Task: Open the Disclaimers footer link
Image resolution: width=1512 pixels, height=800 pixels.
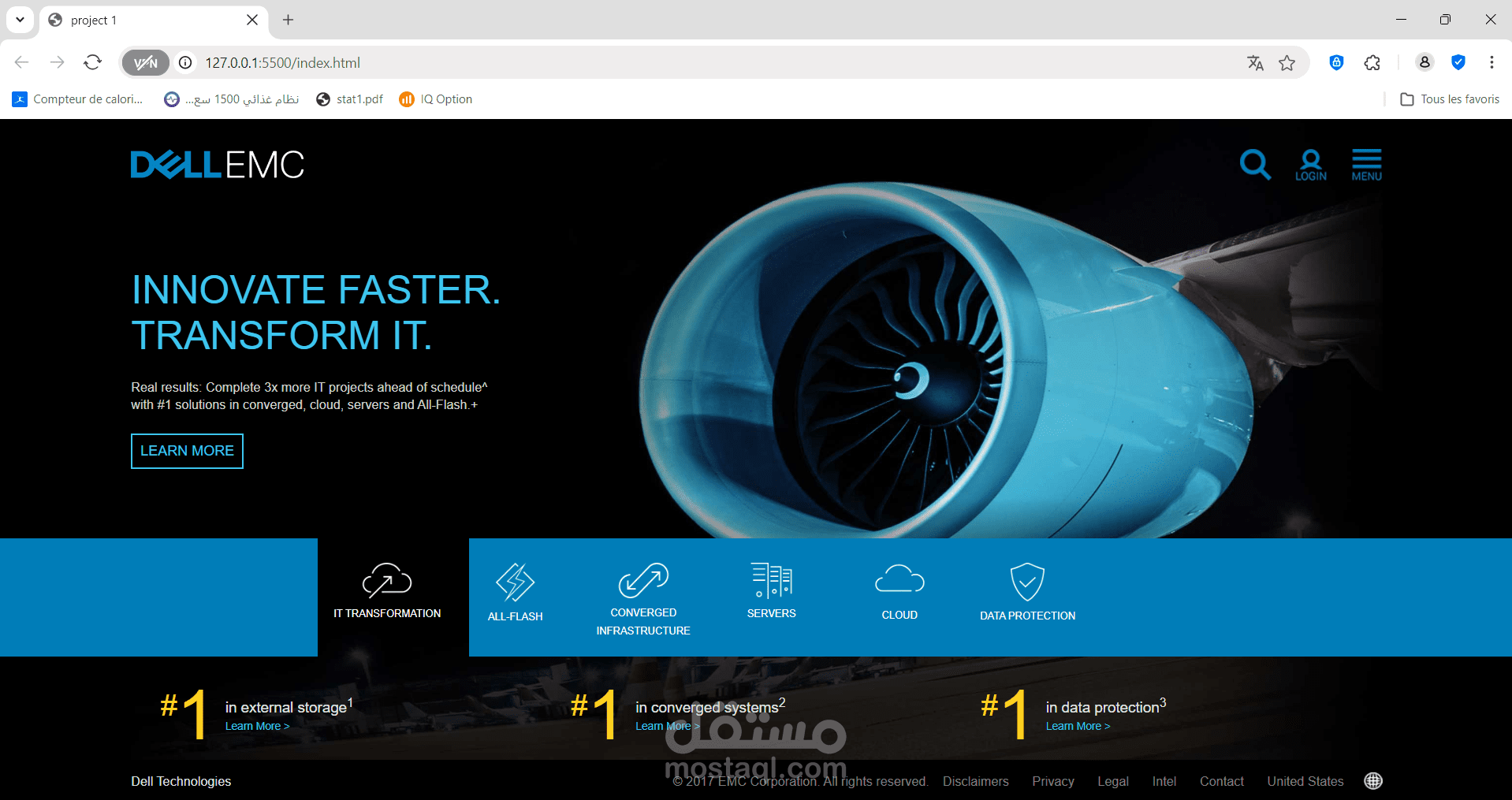Action: [975, 781]
